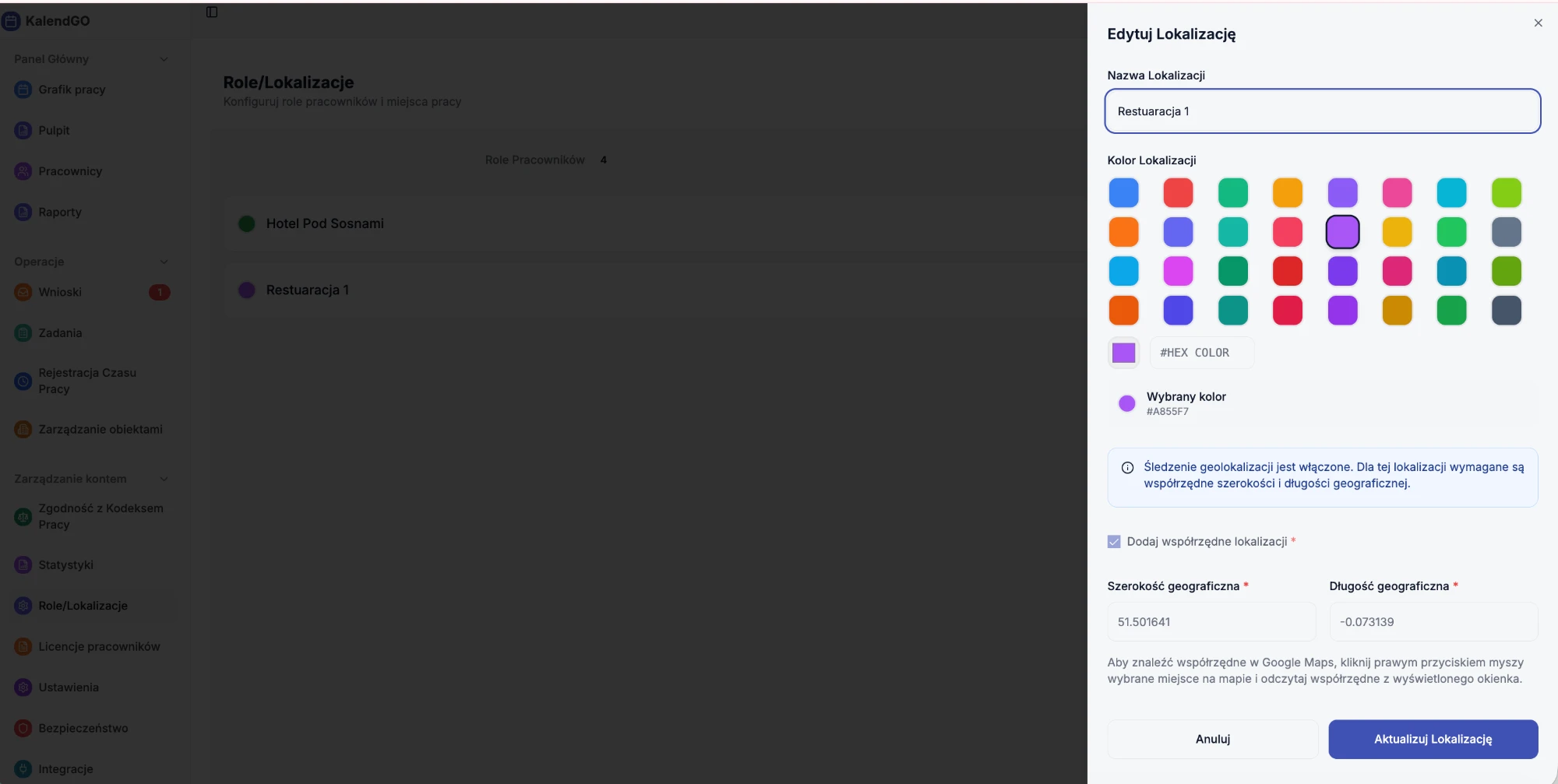The height and width of the screenshot is (784, 1558).
Task: Toggle the sidebar panel icon
Action: [212, 12]
